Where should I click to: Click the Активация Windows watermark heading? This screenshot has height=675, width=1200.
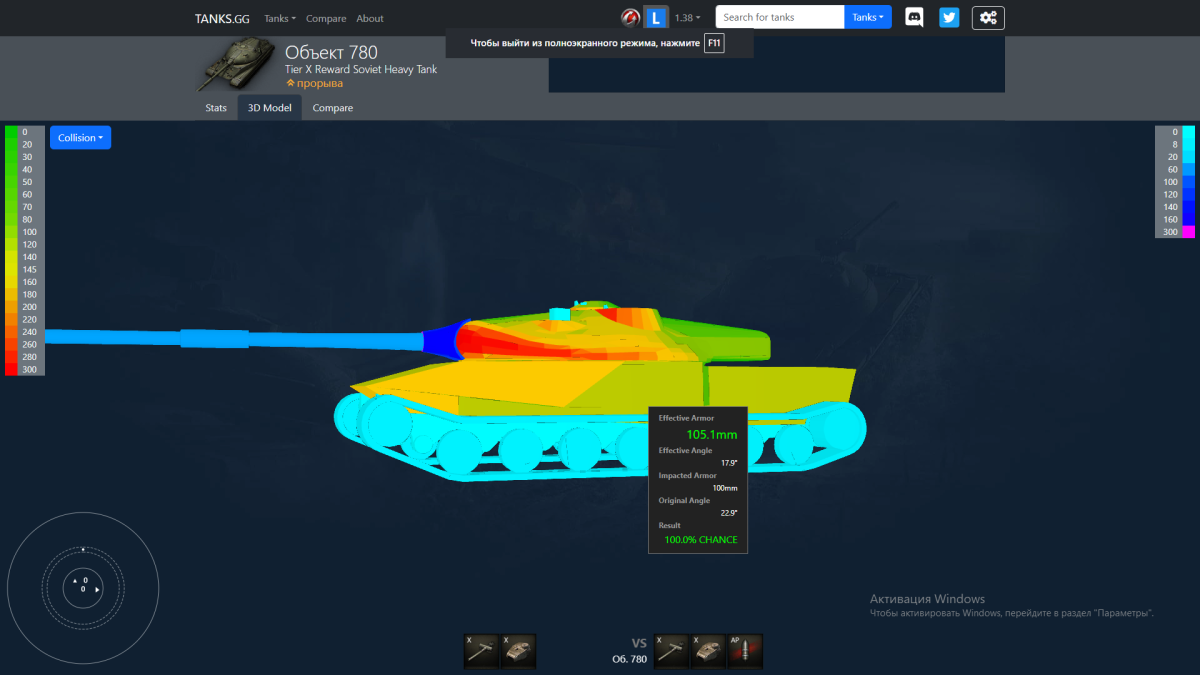[927, 599]
